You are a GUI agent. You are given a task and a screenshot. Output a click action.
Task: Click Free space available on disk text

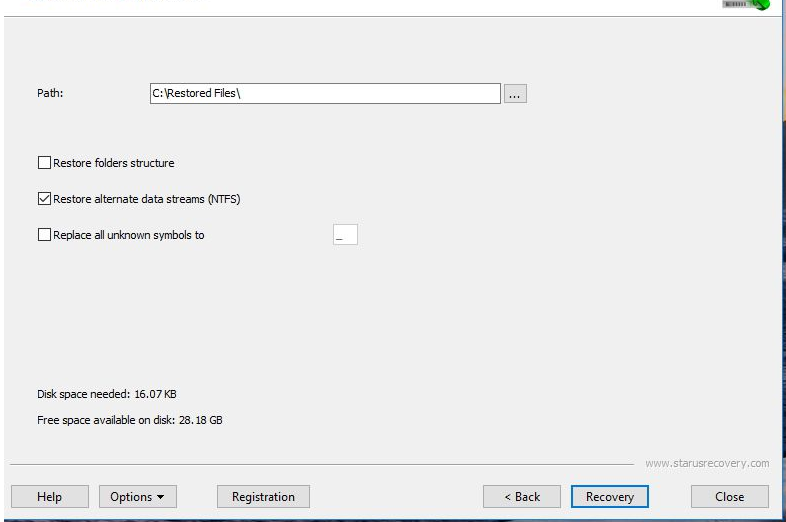click(x=130, y=420)
